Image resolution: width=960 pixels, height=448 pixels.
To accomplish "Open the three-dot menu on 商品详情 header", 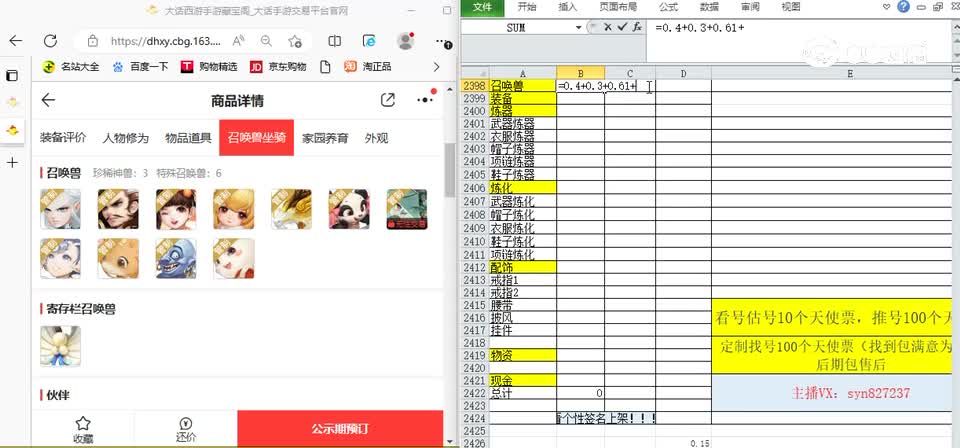I will click(x=424, y=100).
